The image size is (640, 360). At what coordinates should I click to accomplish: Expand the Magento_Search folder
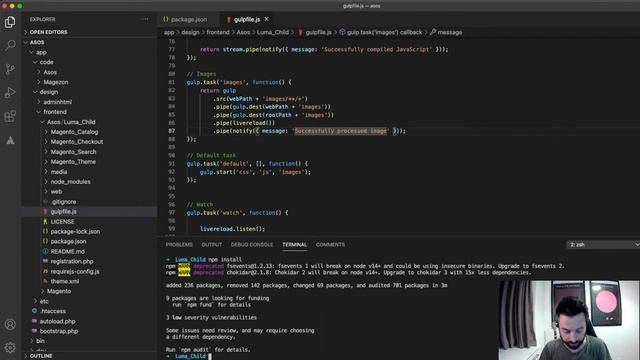click(89, 152)
